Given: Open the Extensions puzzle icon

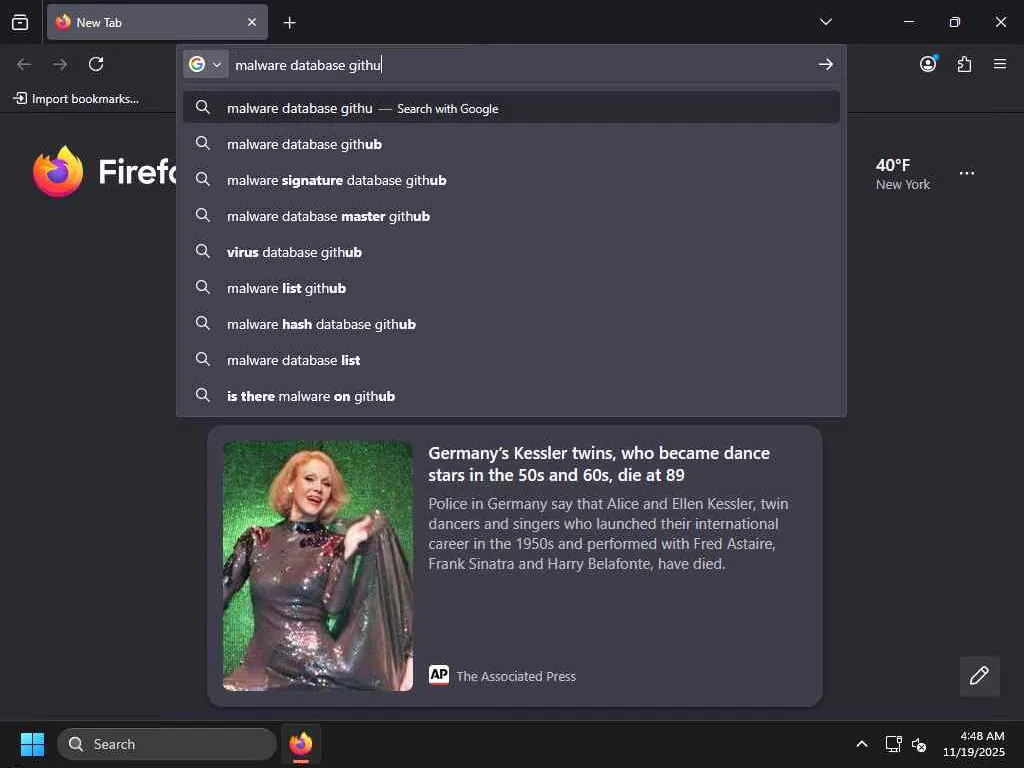Looking at the screenshot, I should pos(964,64).
